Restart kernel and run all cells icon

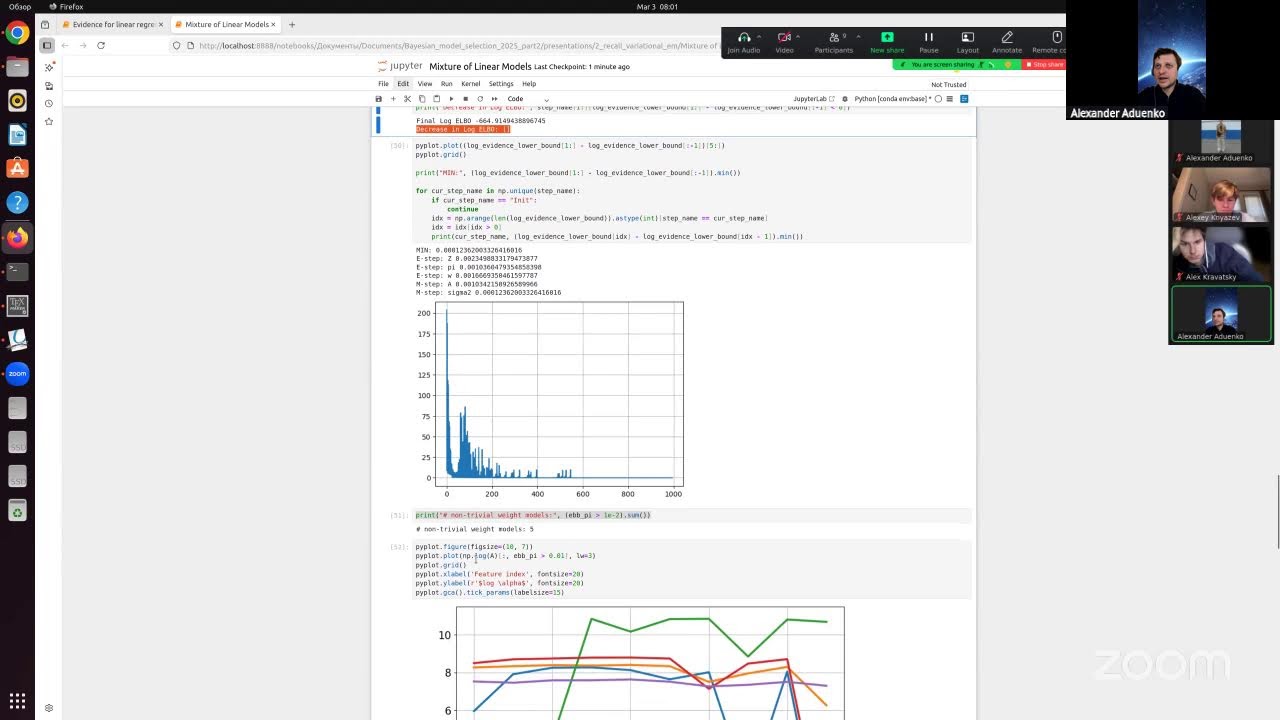pyautogui.click(x=494, y=99)
